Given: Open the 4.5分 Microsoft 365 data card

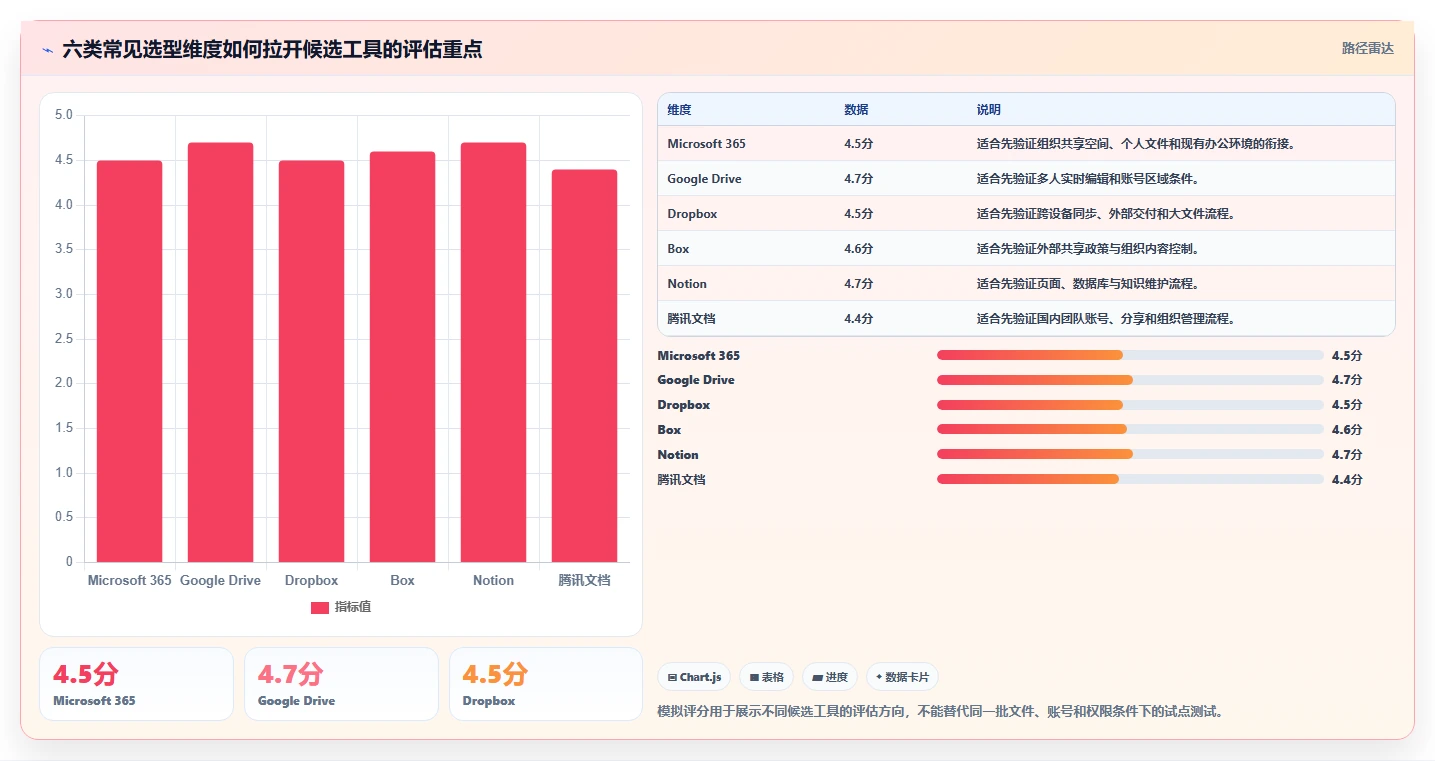Looking at the screenshot, I should (x=136, y=684).
